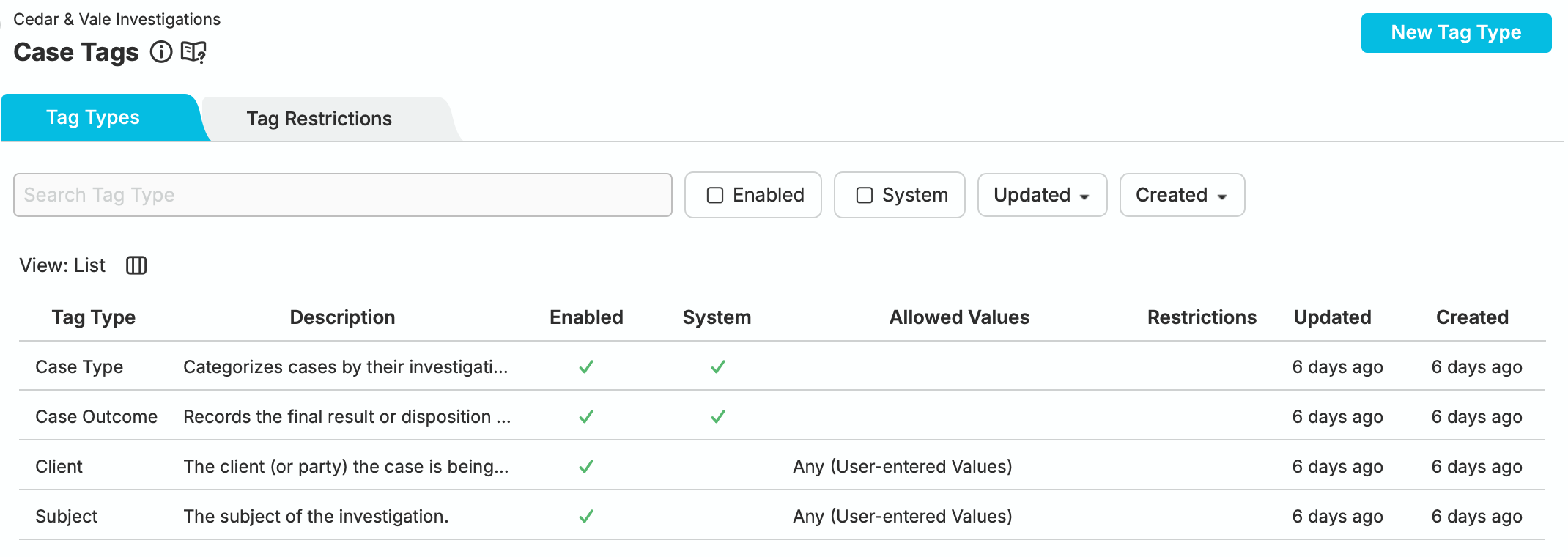Click the Updated column header

coord(1332,317)
